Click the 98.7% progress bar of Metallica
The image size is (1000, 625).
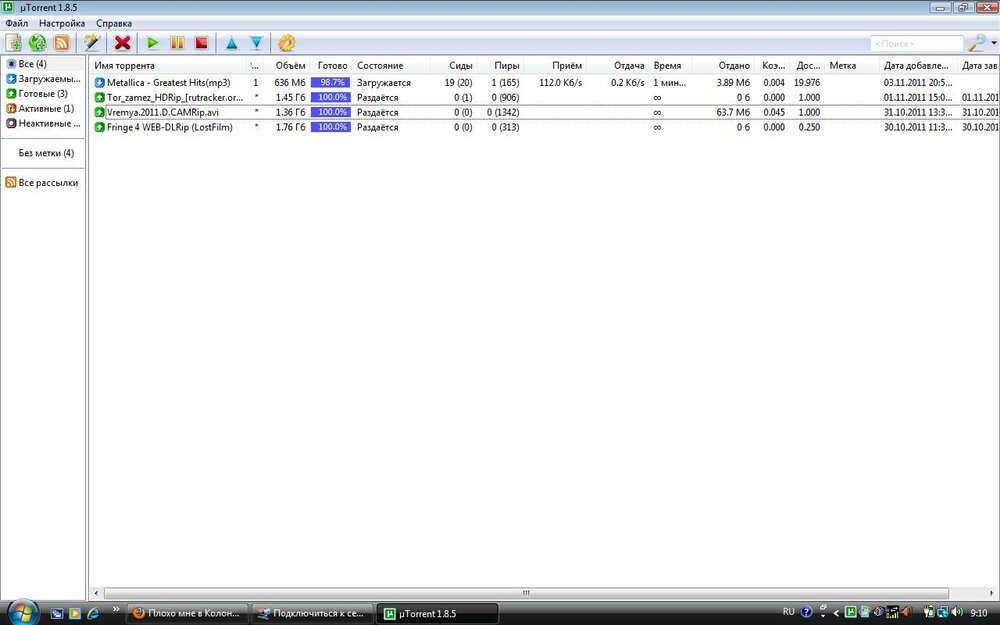[330, 83]
